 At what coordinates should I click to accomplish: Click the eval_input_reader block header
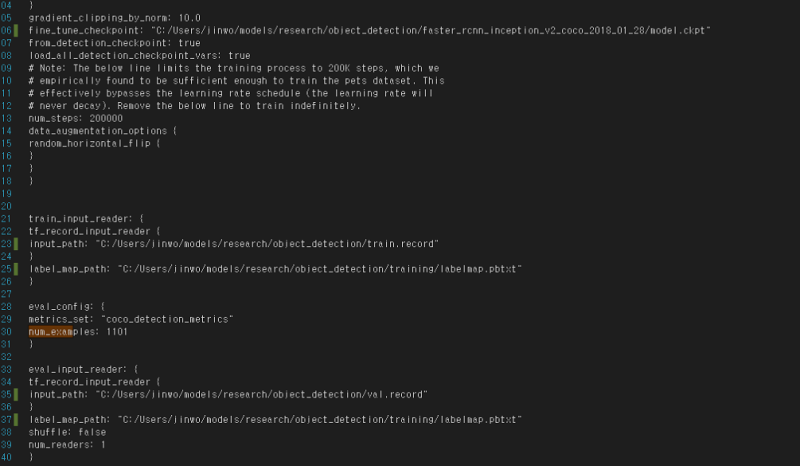[82, 369]
